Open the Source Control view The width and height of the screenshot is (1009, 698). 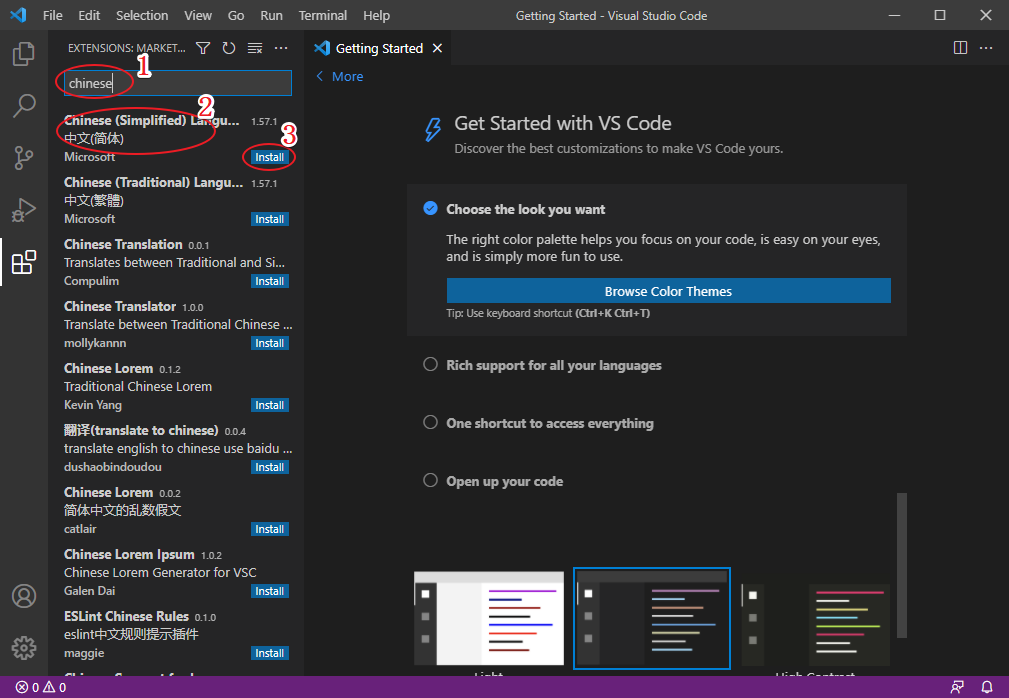point(24,158)
